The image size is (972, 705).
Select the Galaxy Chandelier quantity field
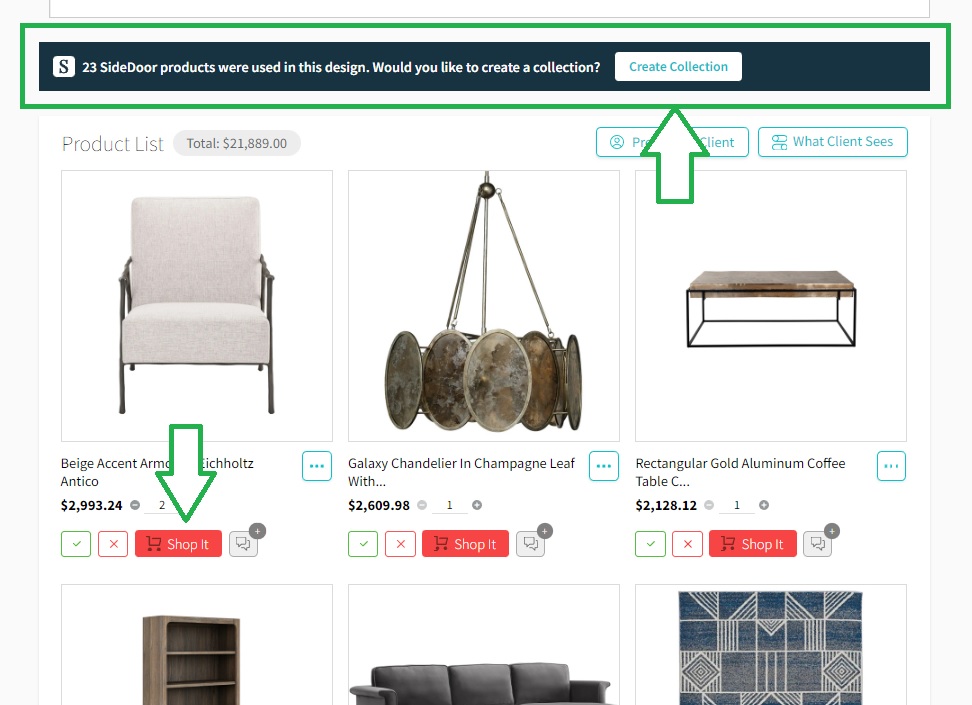click(x=450, y=505)
